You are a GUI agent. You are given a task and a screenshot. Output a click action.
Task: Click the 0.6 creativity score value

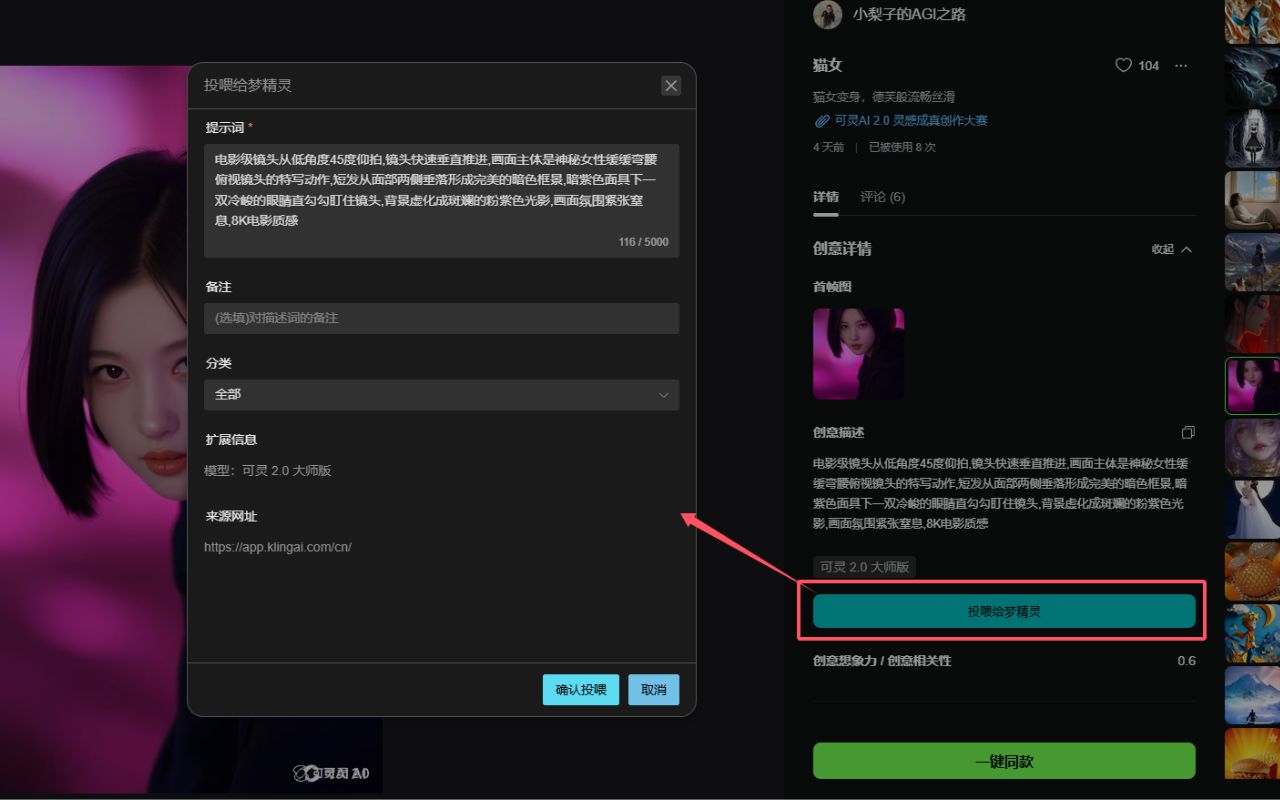[x=1186, y=661]
